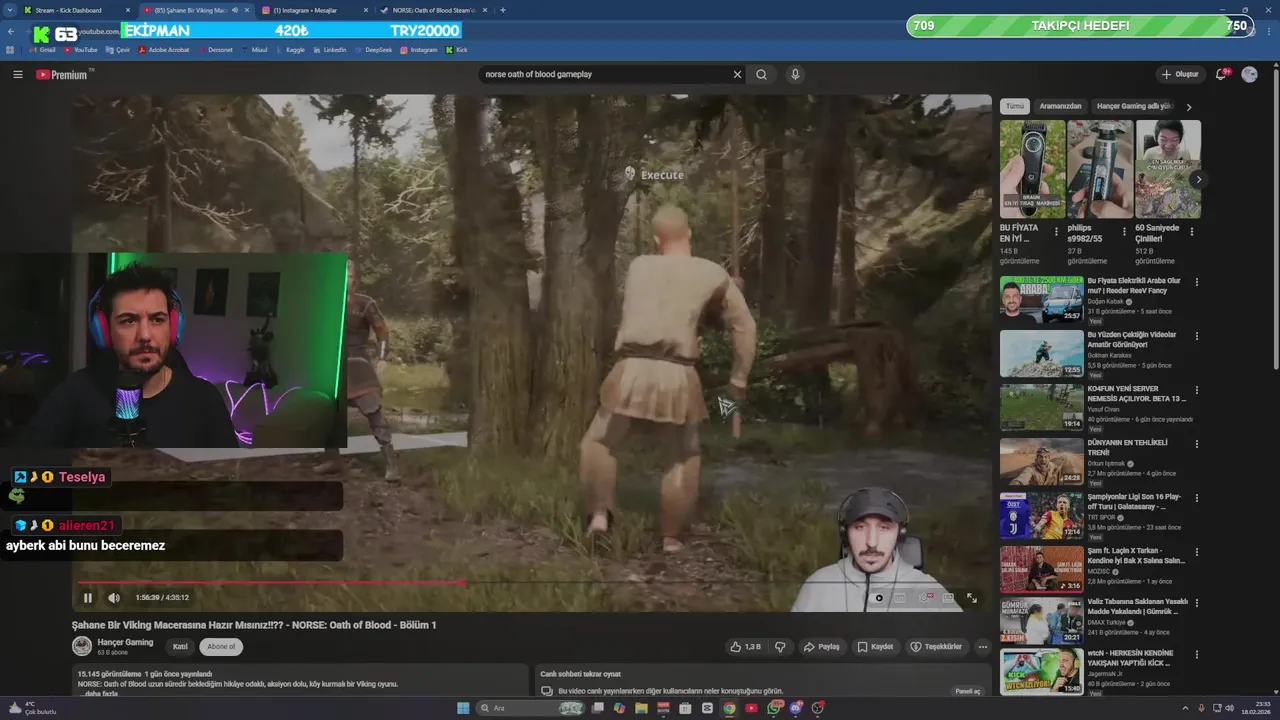This screenshot has width=1280, height=720.
Task: Click the Teşekkürler thanks button
Action: point(936,647)
